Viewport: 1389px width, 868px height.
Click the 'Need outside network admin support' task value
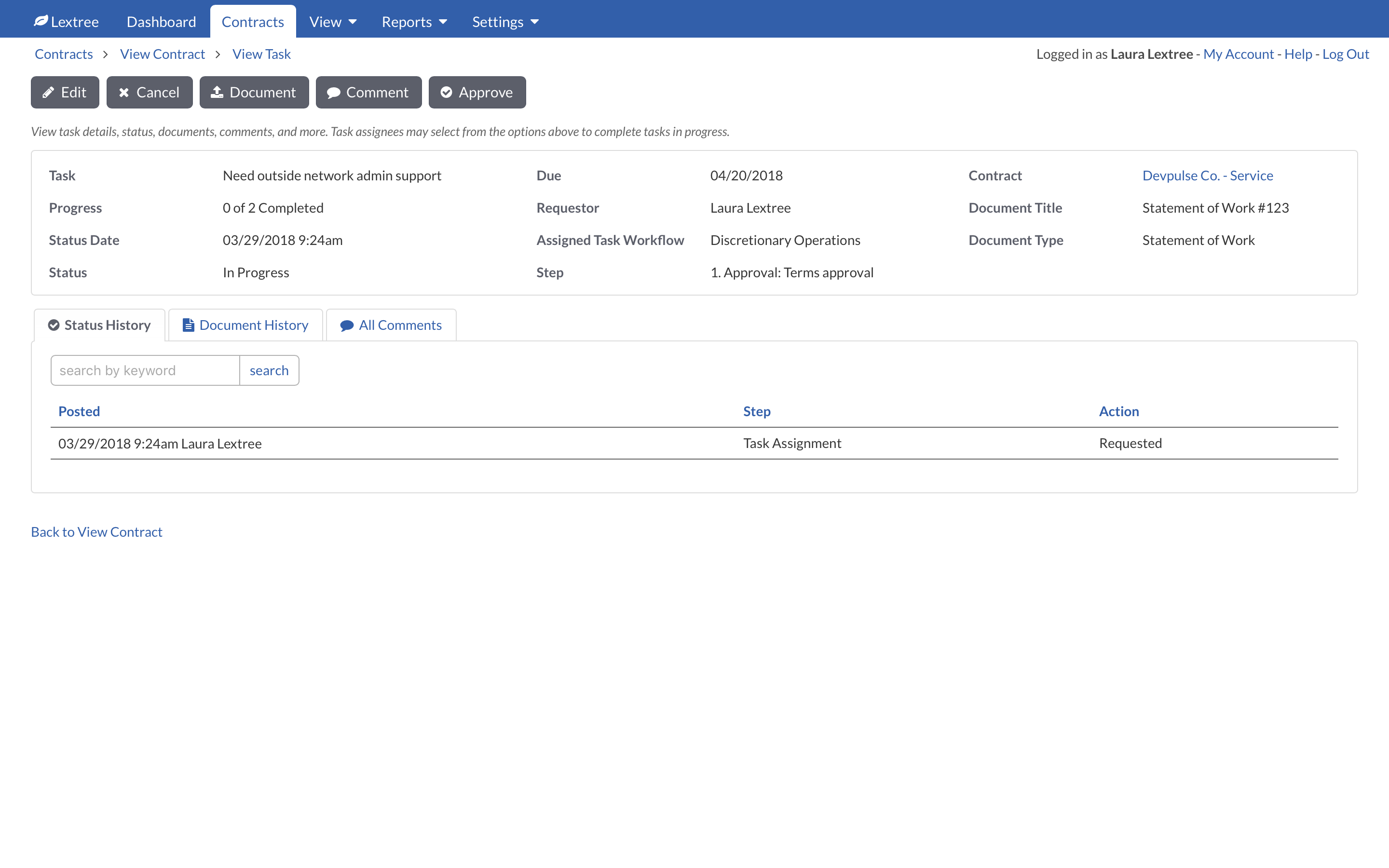coord(332,176)
